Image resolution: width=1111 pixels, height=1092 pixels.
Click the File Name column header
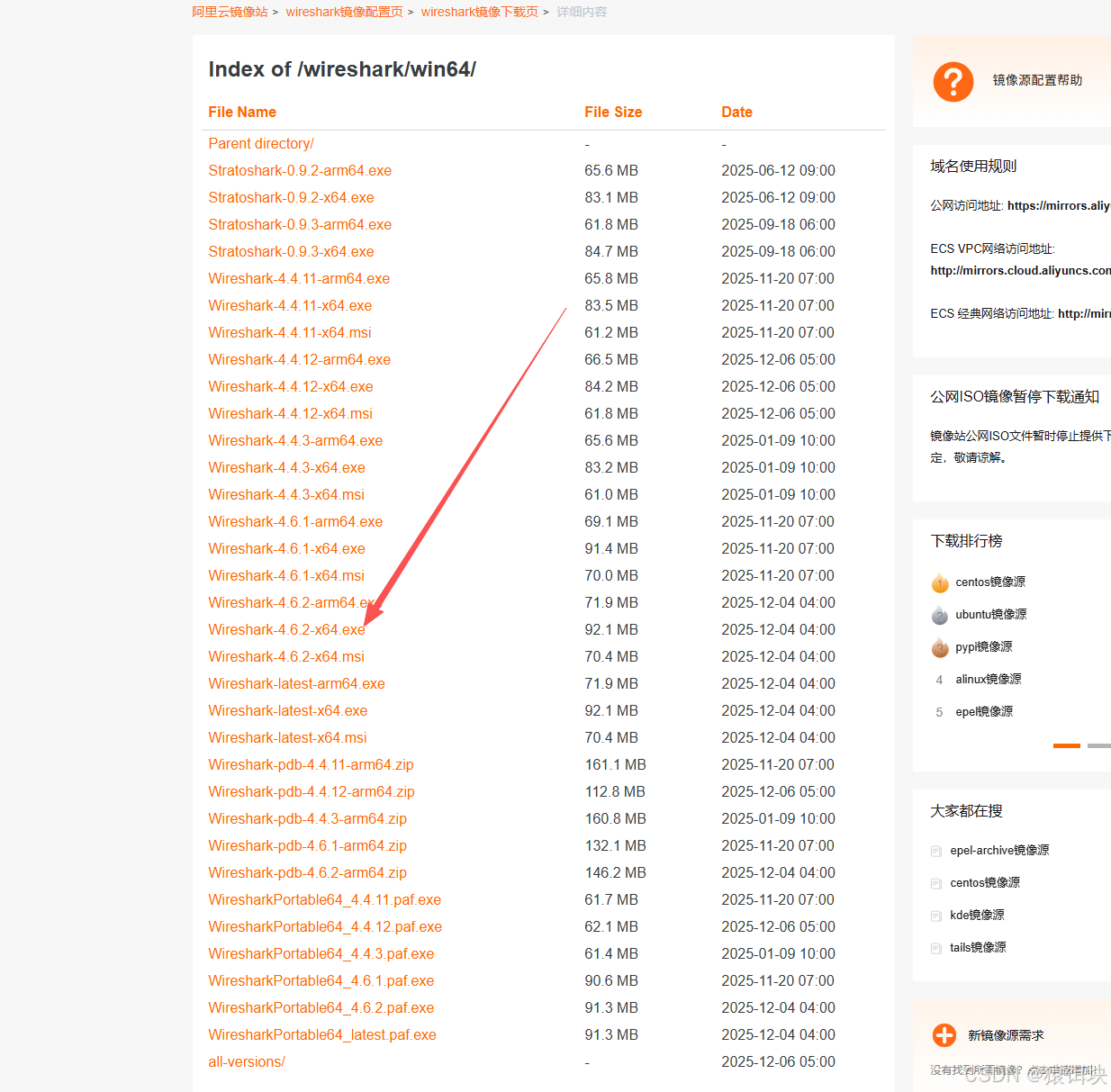242,112
